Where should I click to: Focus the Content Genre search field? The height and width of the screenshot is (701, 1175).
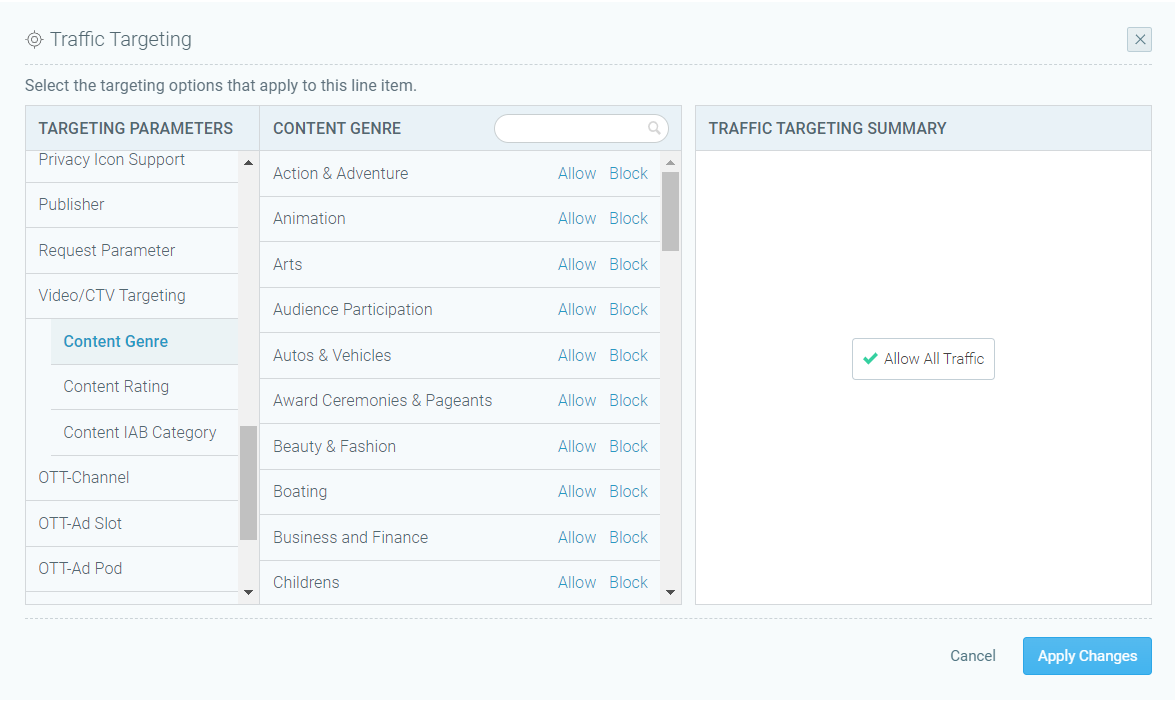[x=581, y=128]
